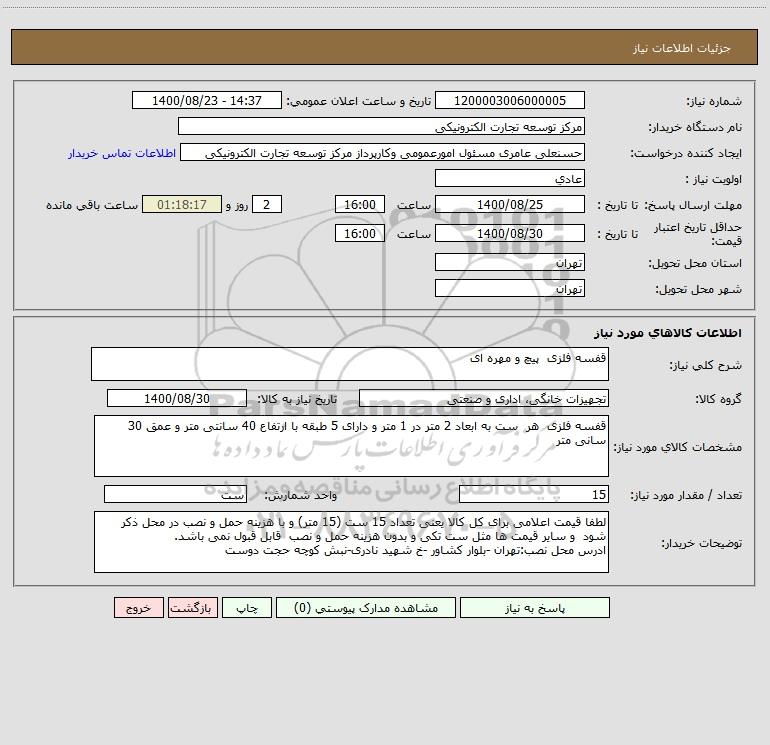Click the label تاریخ و ساعت اعلان عمومی
This screenshot has width=770, height=745.
(x=358, y=102)
